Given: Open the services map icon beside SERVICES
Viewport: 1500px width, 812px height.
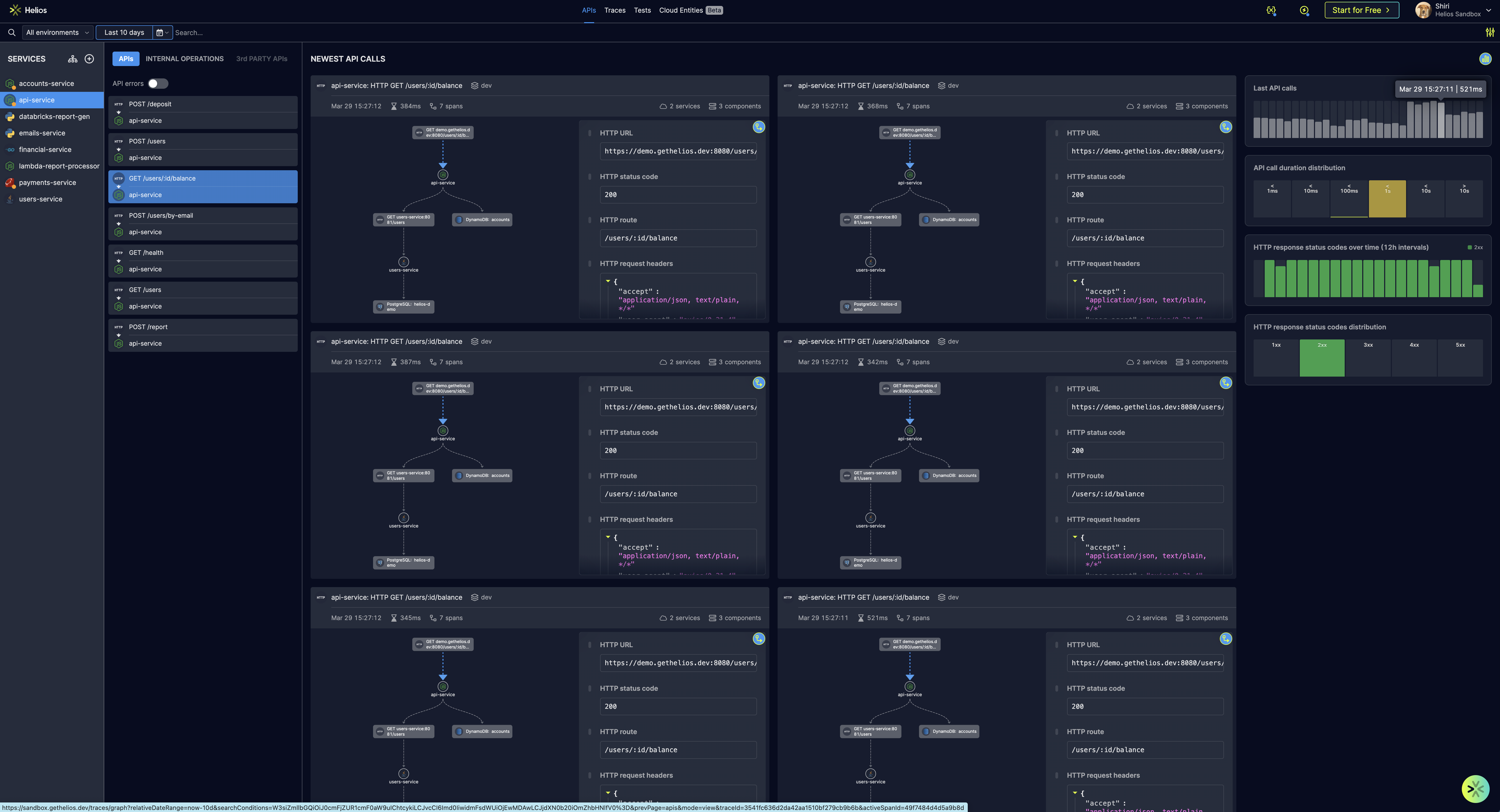Looking at the screenshot, I should 73,59.
